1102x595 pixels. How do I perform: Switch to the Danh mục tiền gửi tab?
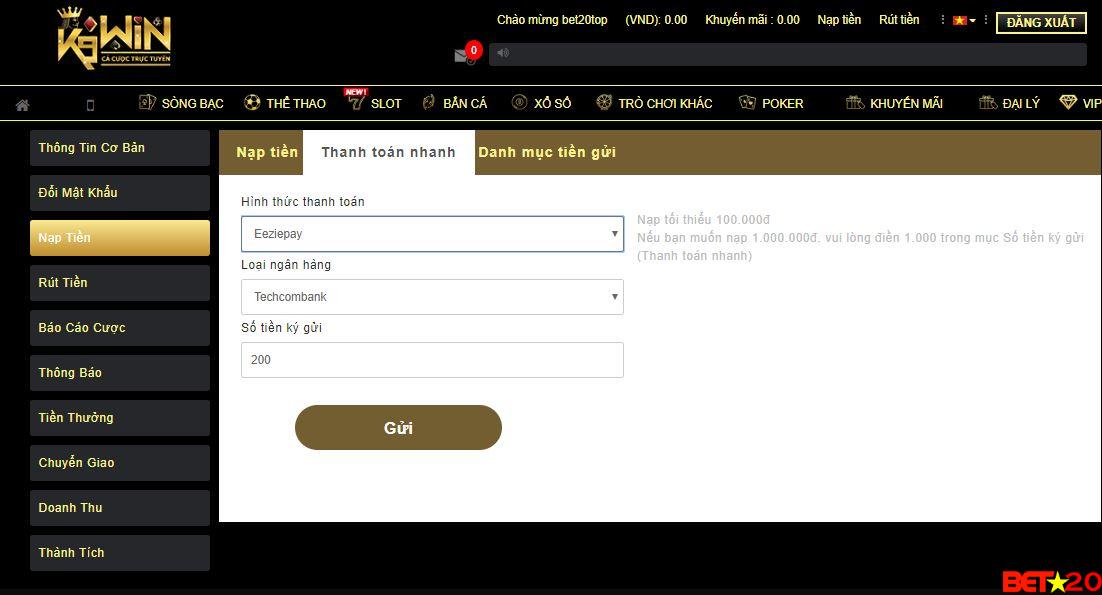pos(547,152)
